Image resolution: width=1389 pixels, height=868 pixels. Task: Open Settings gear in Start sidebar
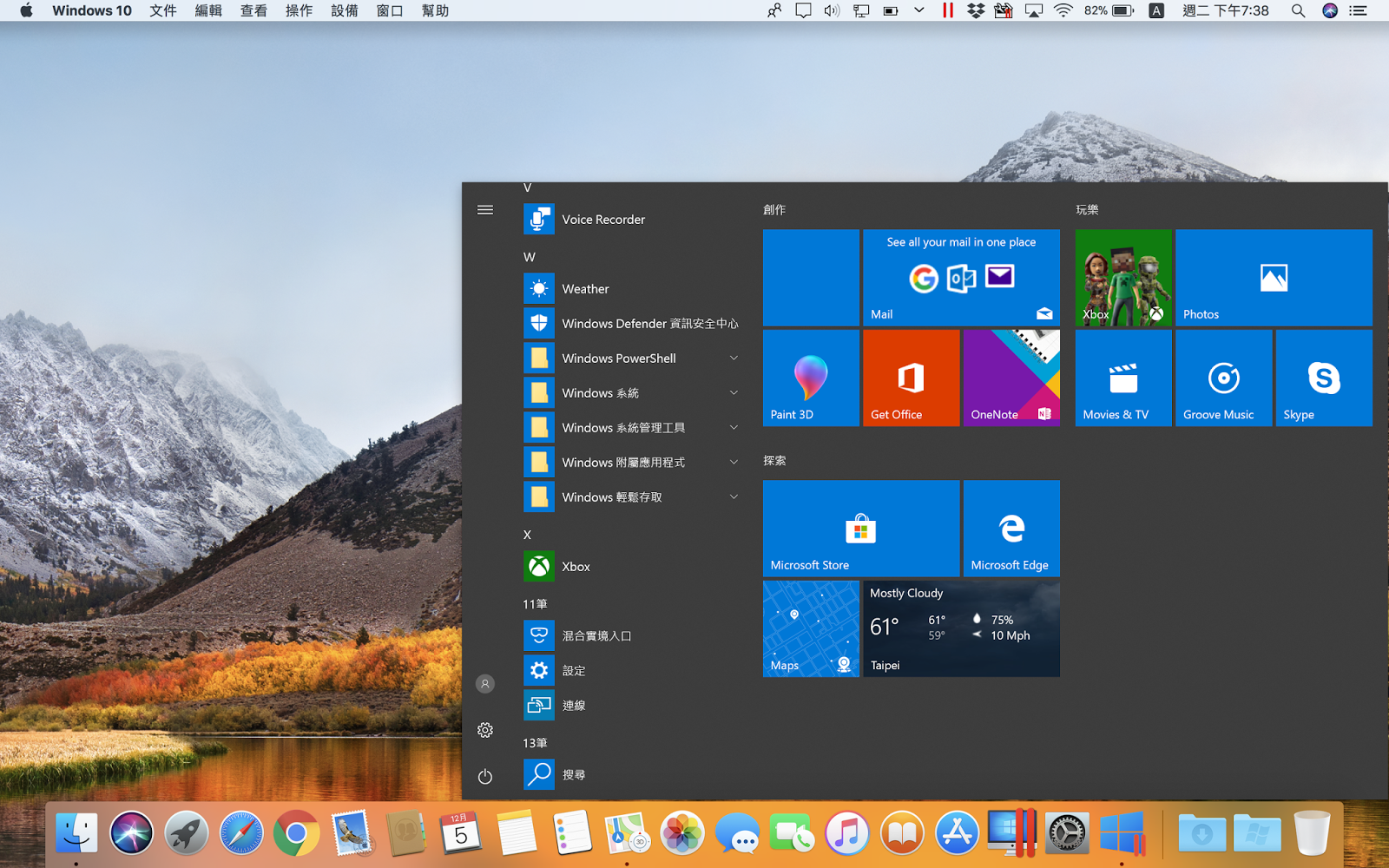pos(485,731)
